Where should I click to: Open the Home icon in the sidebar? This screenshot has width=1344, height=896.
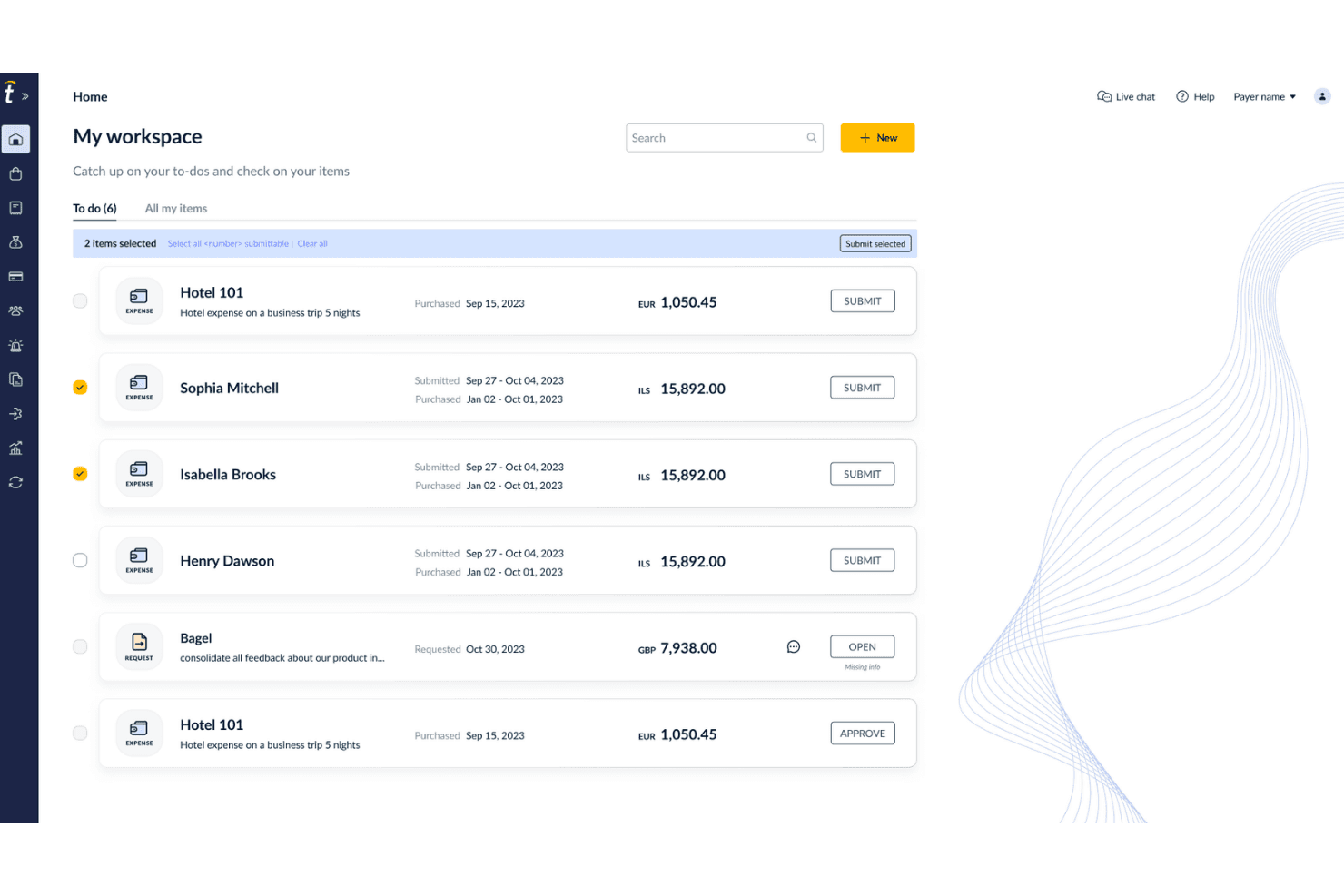click(15, 139)
